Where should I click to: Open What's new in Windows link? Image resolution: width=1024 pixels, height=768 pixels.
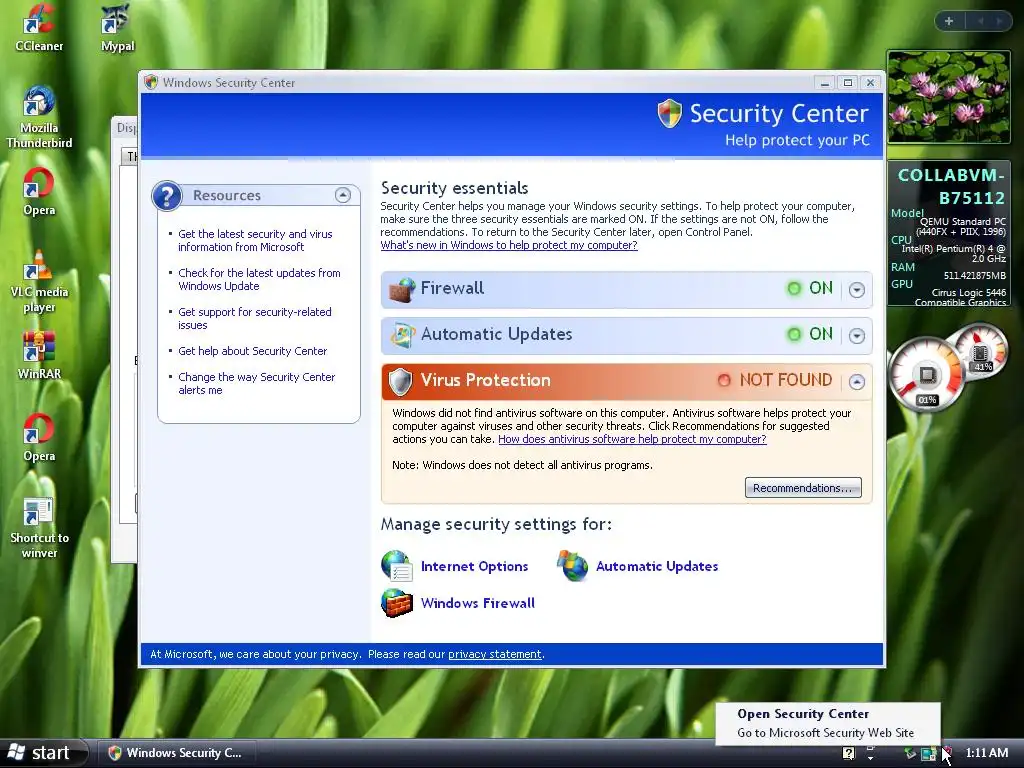coord(509,245)
